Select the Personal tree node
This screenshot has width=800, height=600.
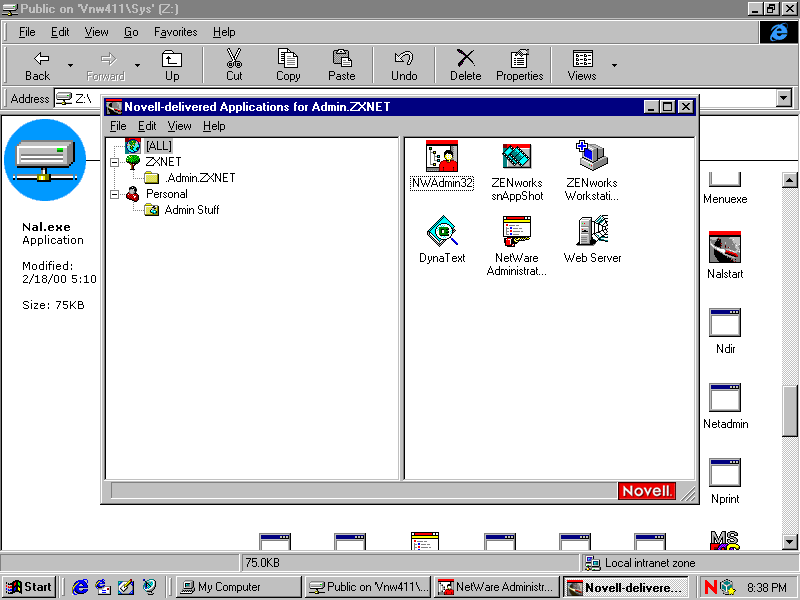[x=167, y=194]
